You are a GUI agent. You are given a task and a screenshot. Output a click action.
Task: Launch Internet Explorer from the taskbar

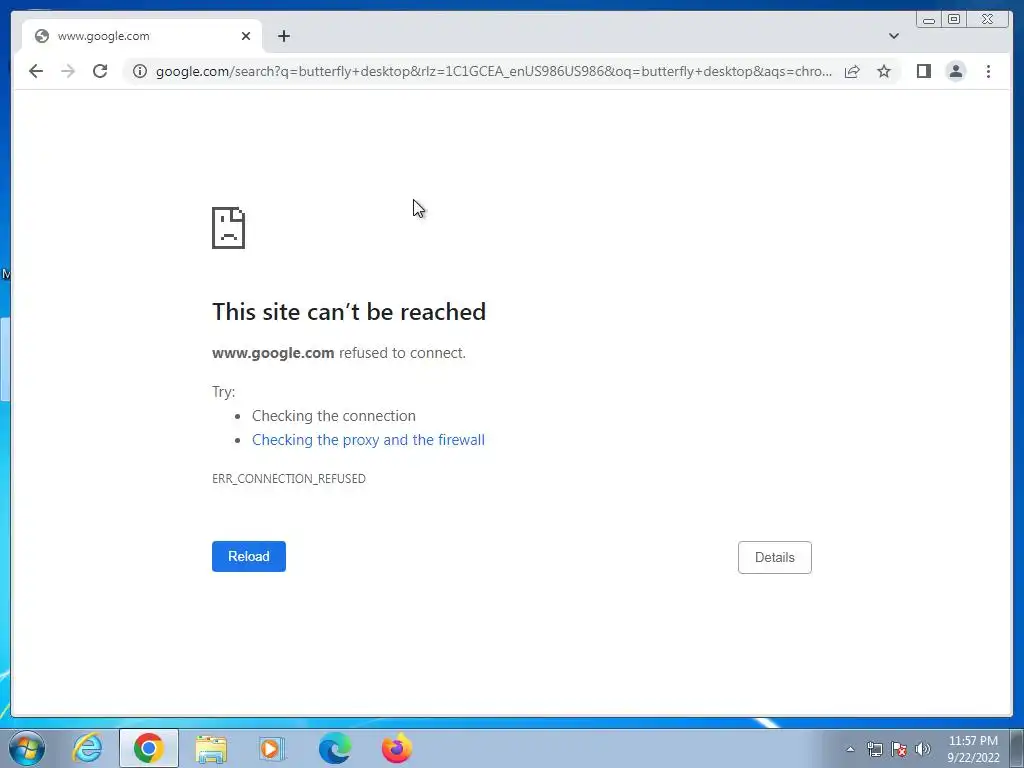click(88, 748)
